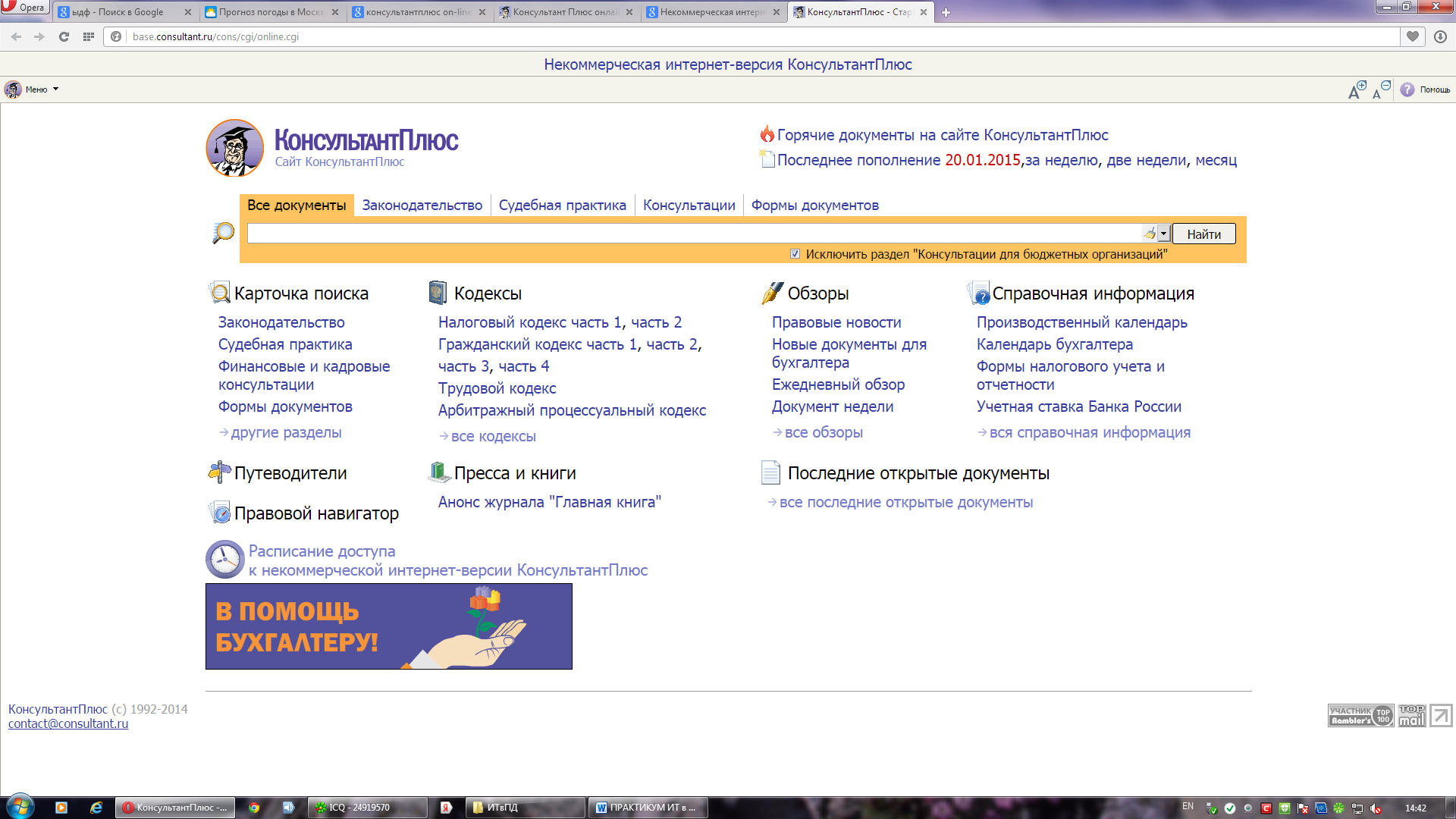This screenshot has height=819, width=1456.
Task: Click the за неделю update link
Action: (1062, 160)
